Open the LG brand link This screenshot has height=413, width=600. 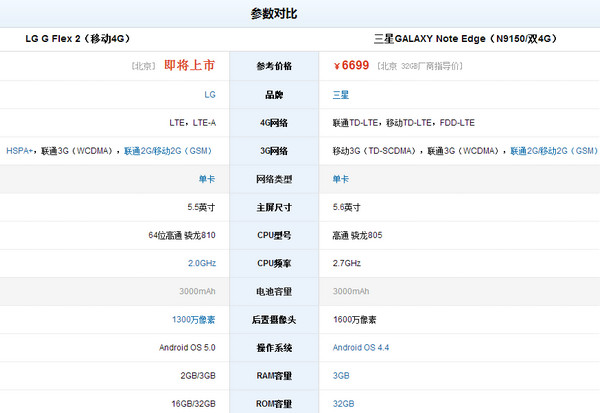click(x=210, y=94)
